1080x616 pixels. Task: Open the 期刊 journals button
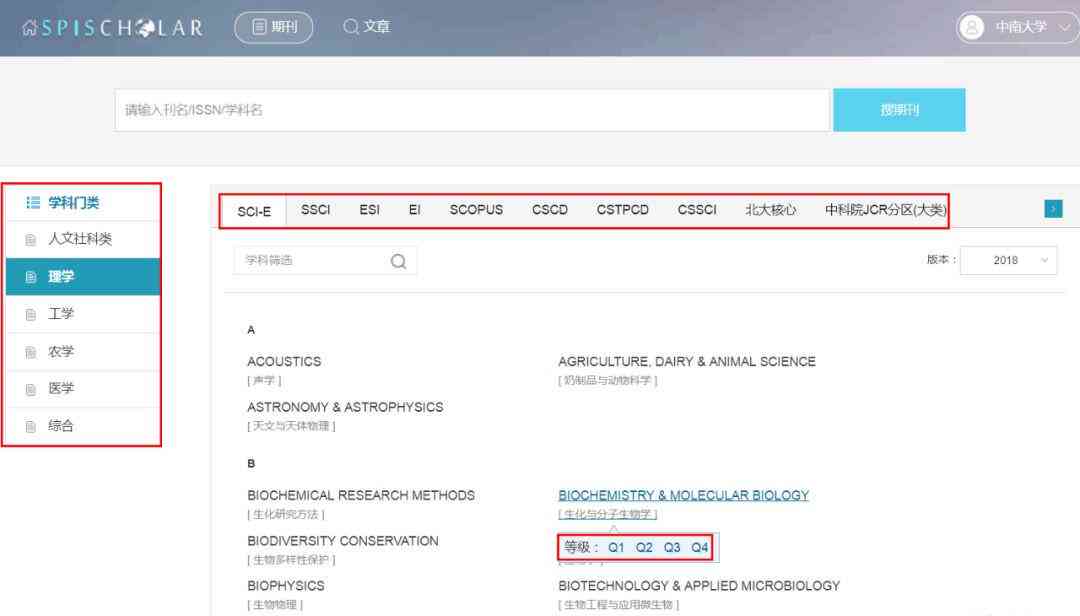point(274,27)
